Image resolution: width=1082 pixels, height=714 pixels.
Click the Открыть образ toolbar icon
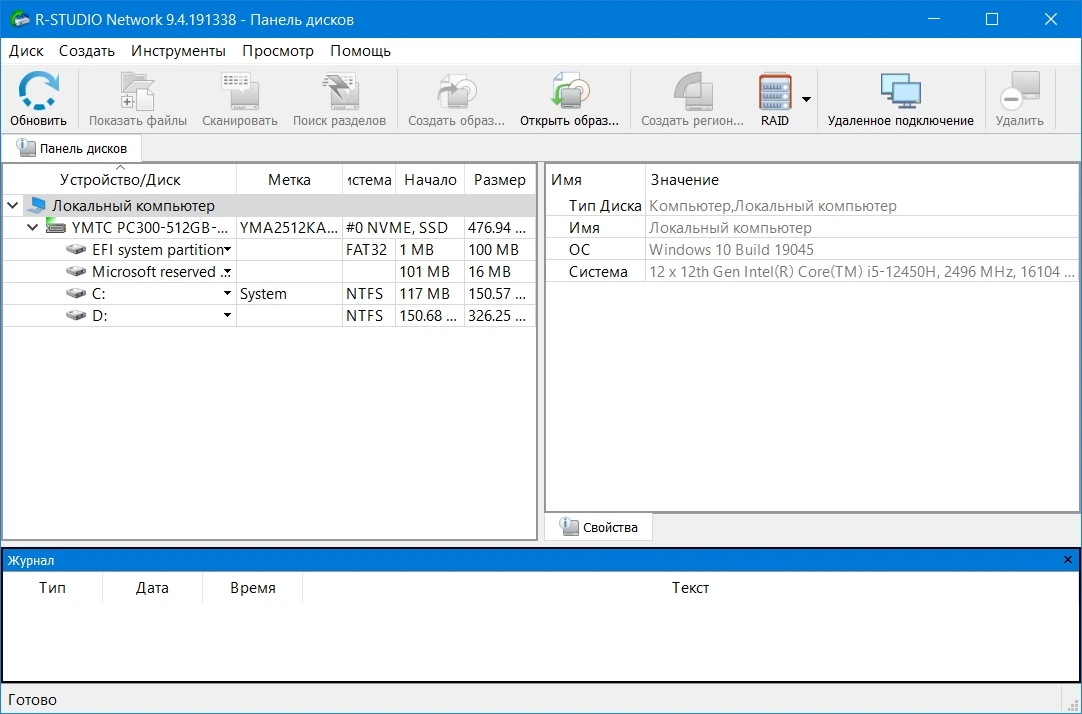pyautogui.click(x=570, y=90)
